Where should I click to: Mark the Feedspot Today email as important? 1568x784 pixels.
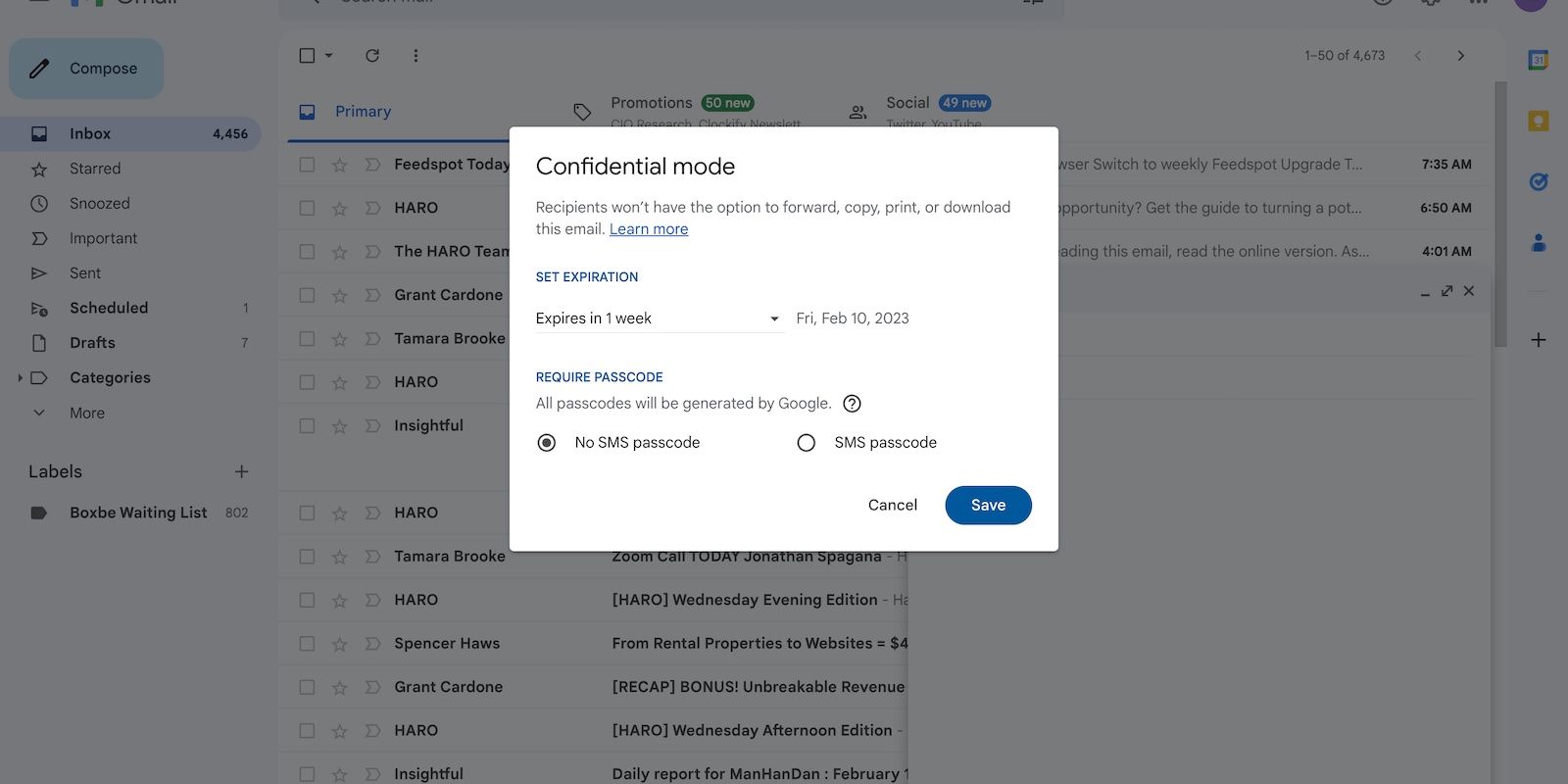point(372,165)
